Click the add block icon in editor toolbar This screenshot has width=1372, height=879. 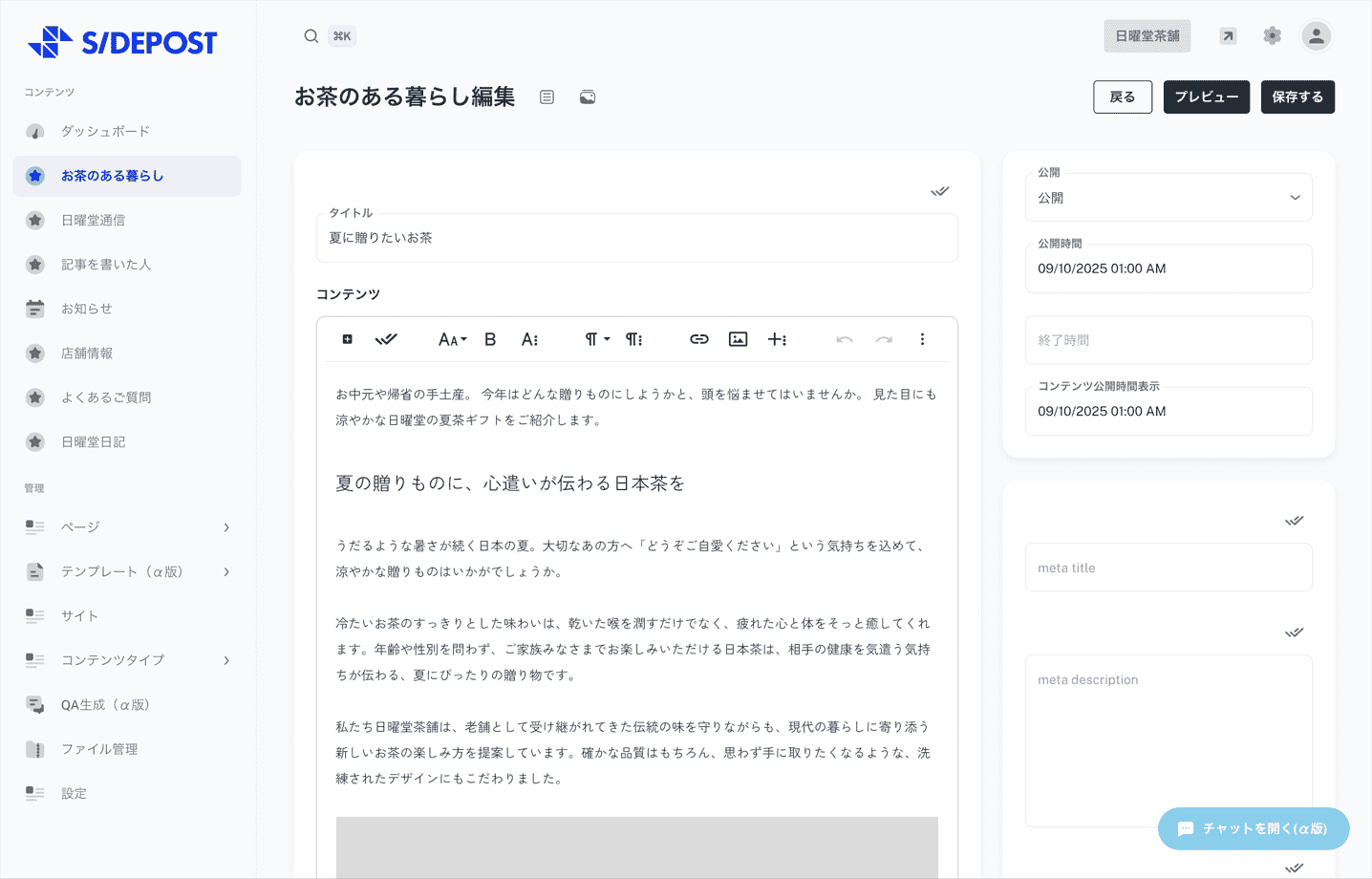point(348,339)
